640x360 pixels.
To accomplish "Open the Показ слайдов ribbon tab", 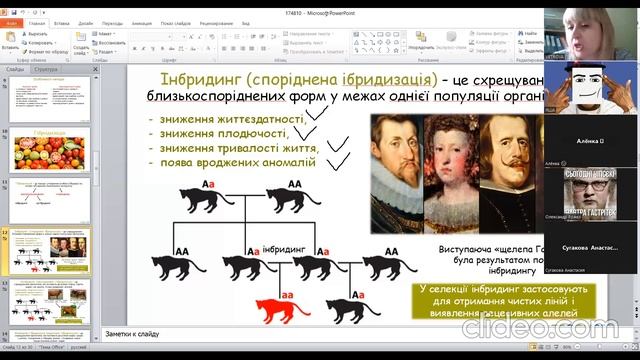I will click(176, 24).
